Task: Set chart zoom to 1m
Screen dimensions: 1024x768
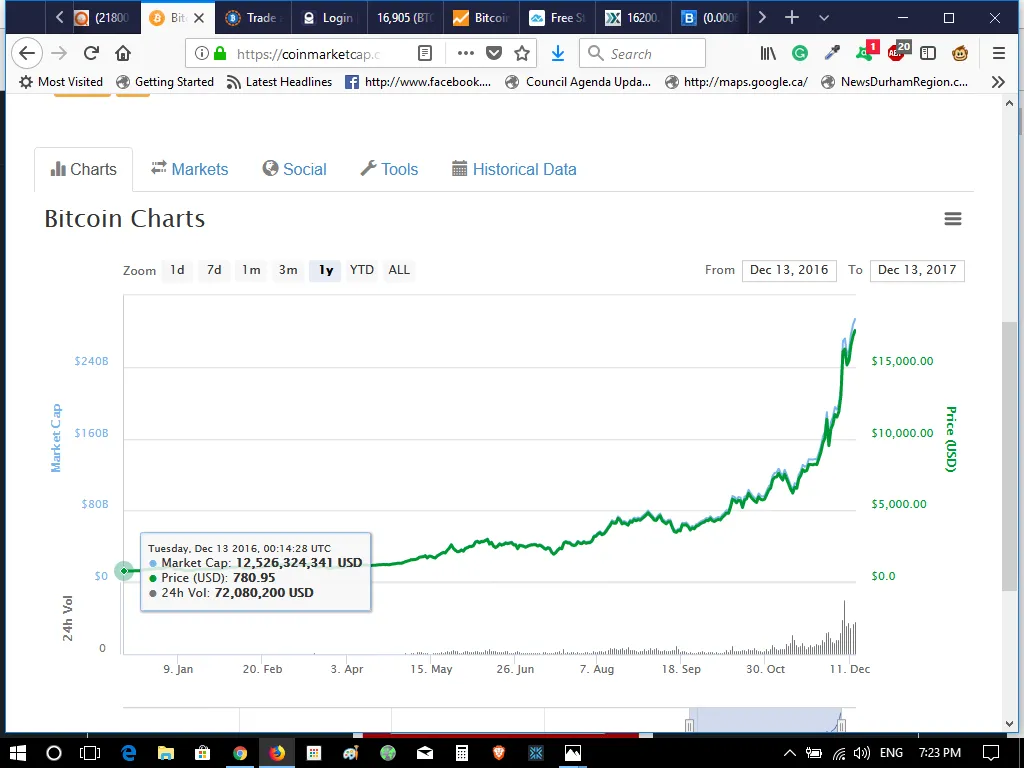Action: click(251, 270)
